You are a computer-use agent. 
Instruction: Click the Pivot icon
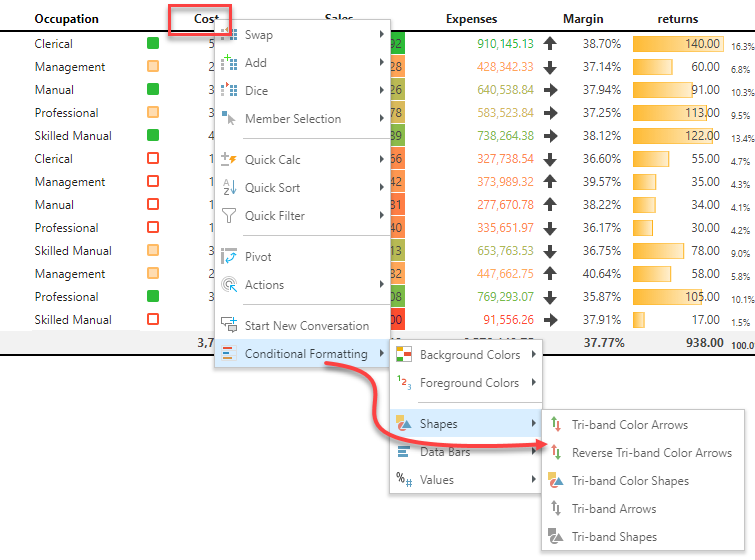pos(229,256)
